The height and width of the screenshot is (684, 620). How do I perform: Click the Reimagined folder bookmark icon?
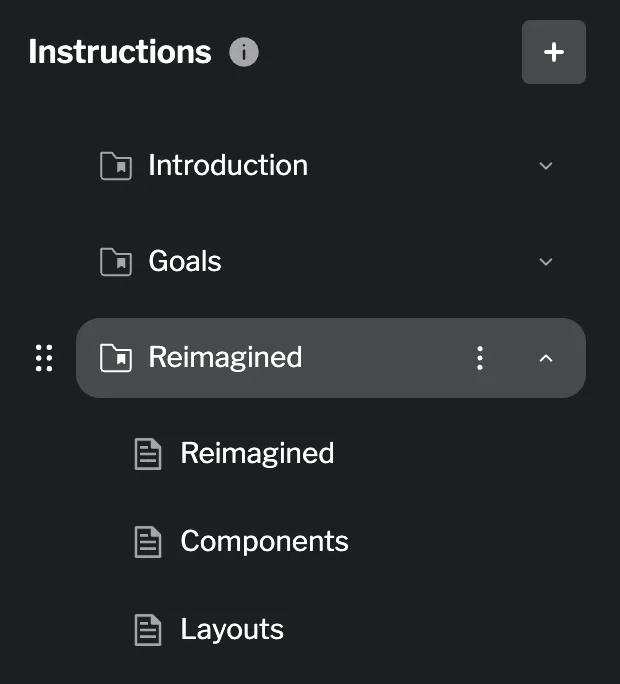[x=116, y=358]
